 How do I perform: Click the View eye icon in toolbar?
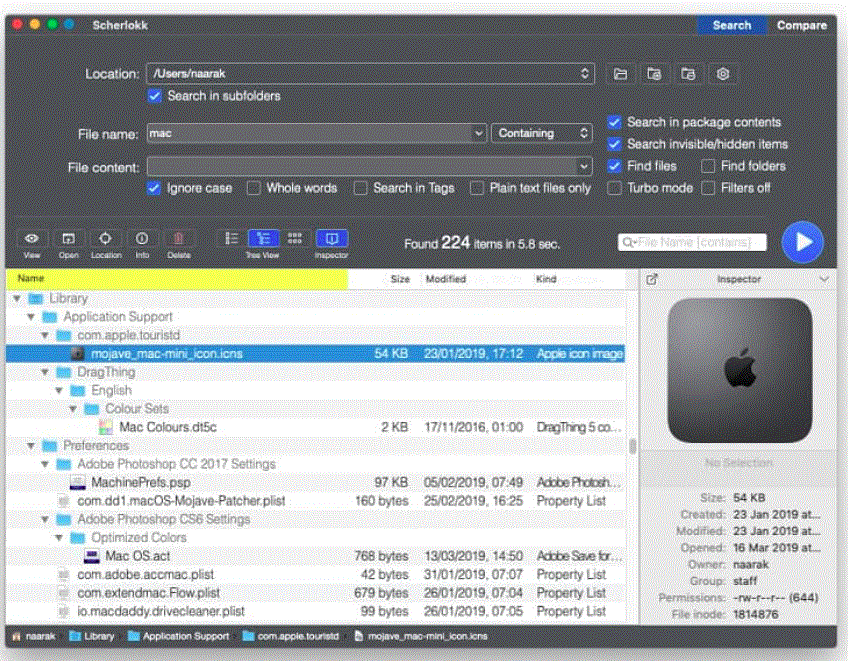[x=31, y=239]
